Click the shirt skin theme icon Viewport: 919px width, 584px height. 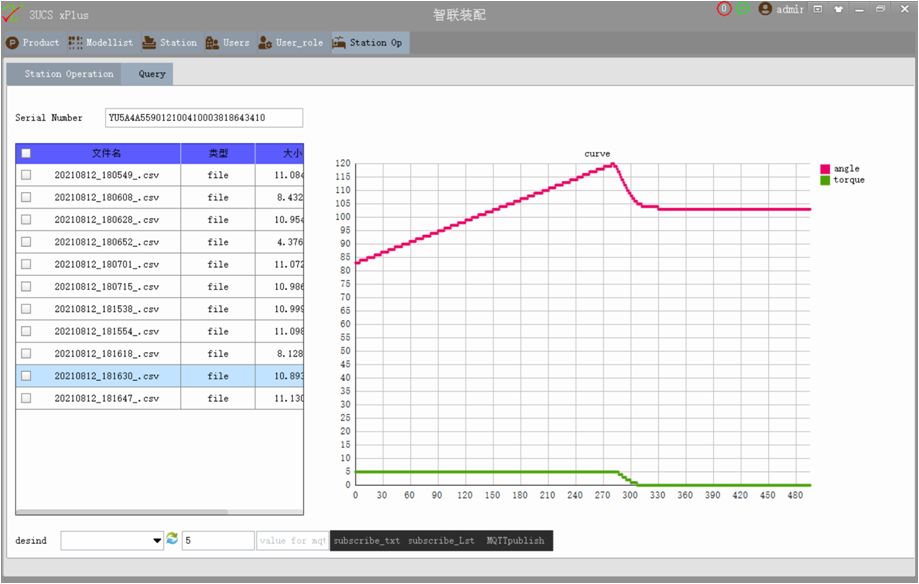pyautogui.click(x=839, y=9)
